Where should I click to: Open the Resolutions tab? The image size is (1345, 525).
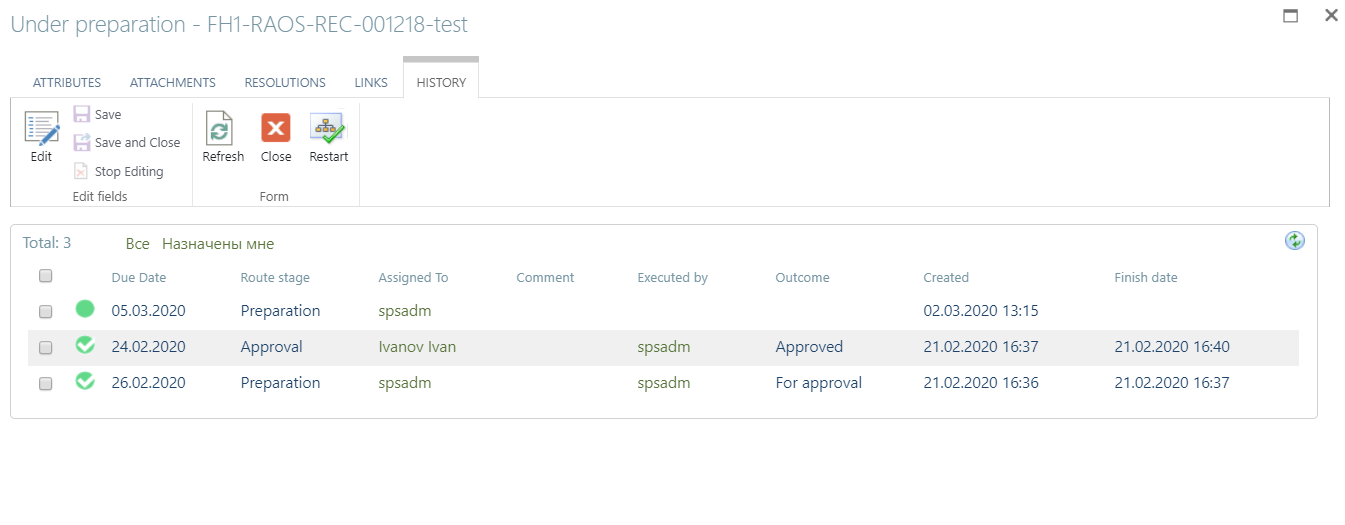click(285, 83)
